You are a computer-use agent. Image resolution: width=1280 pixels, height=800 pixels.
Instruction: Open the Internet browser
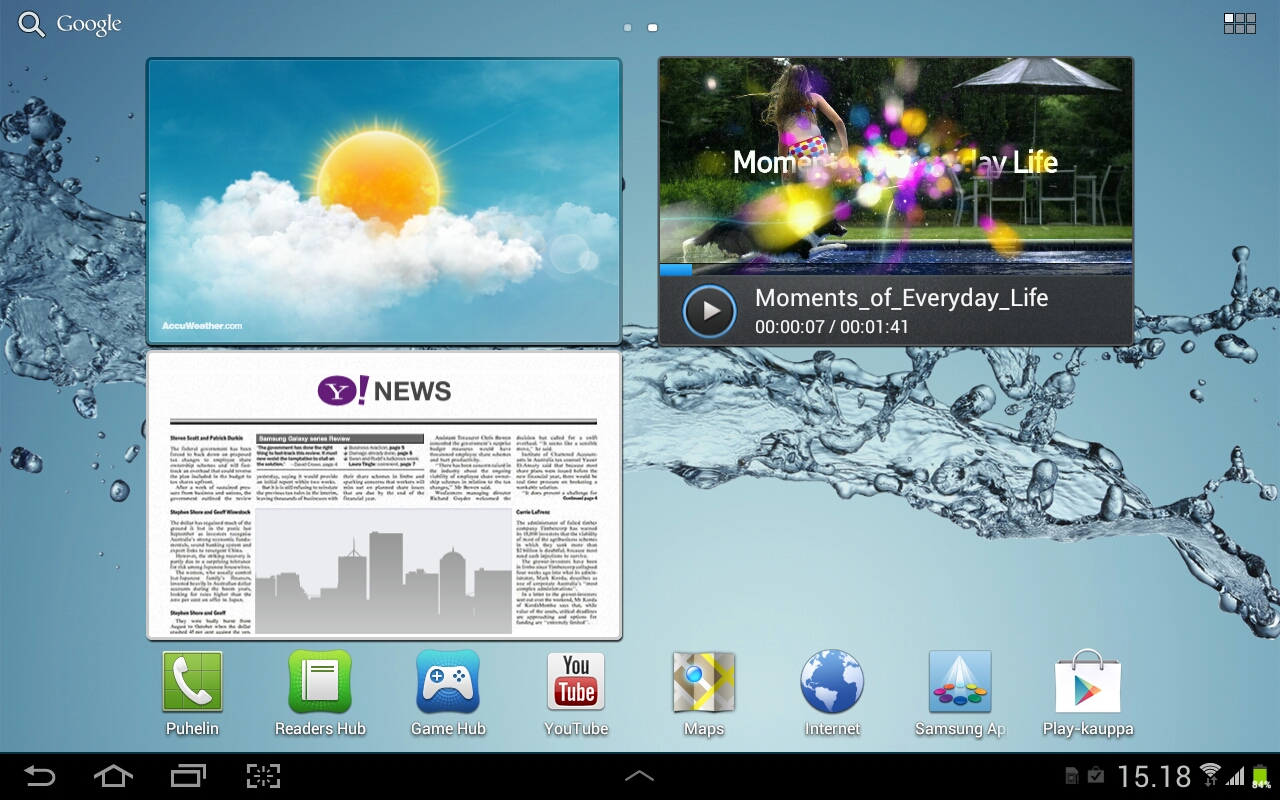point(832,693)
